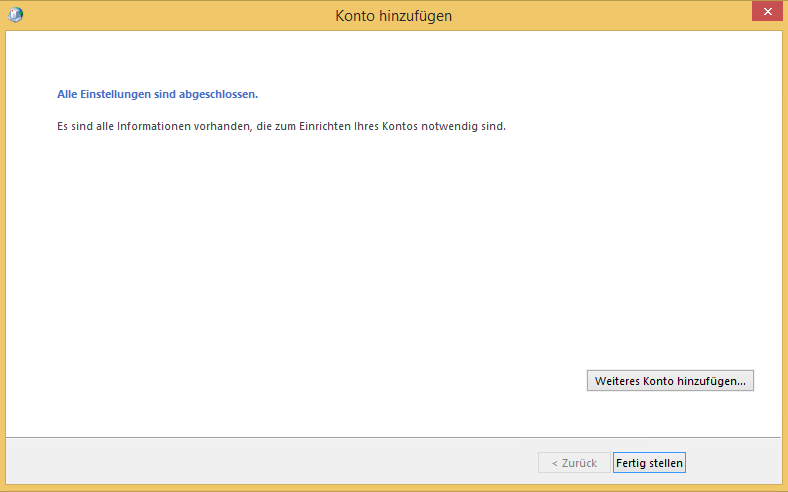Click the title bar space right of the title
The image size is (788, 492).
600,16
